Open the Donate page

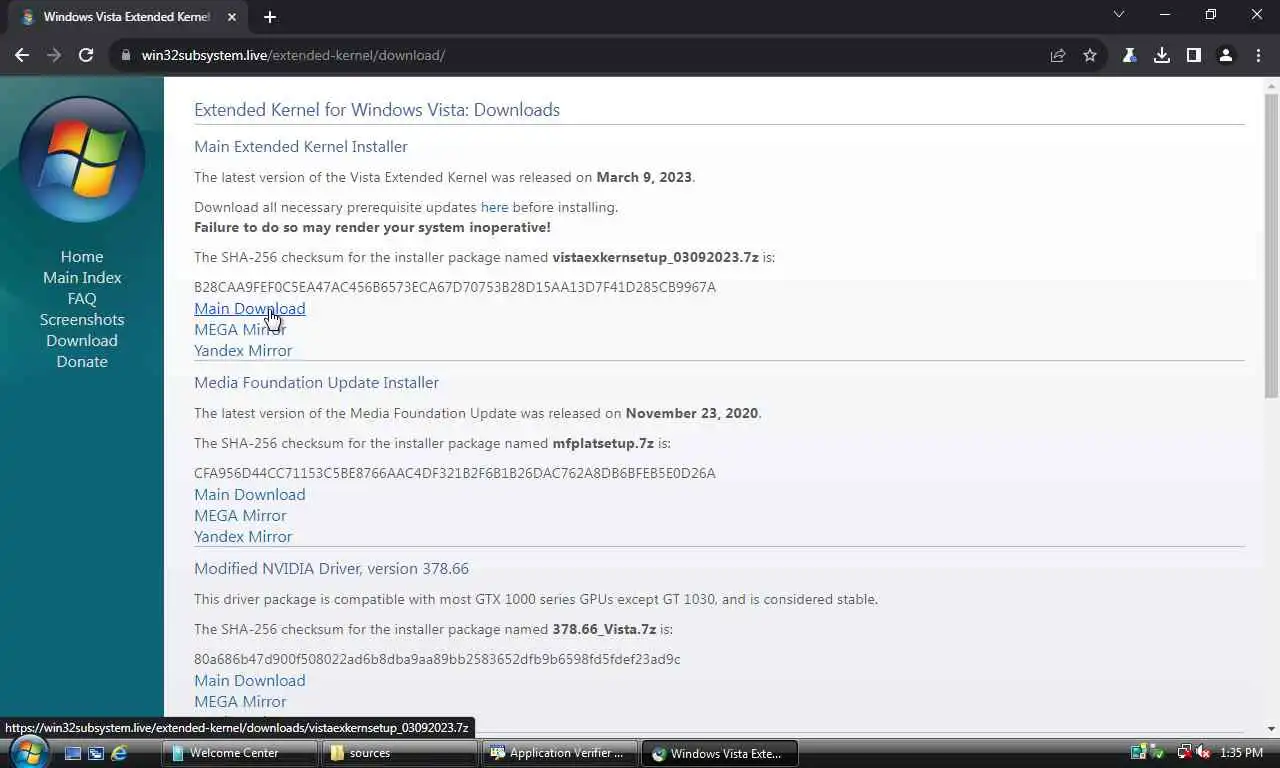tap(82, 362)
